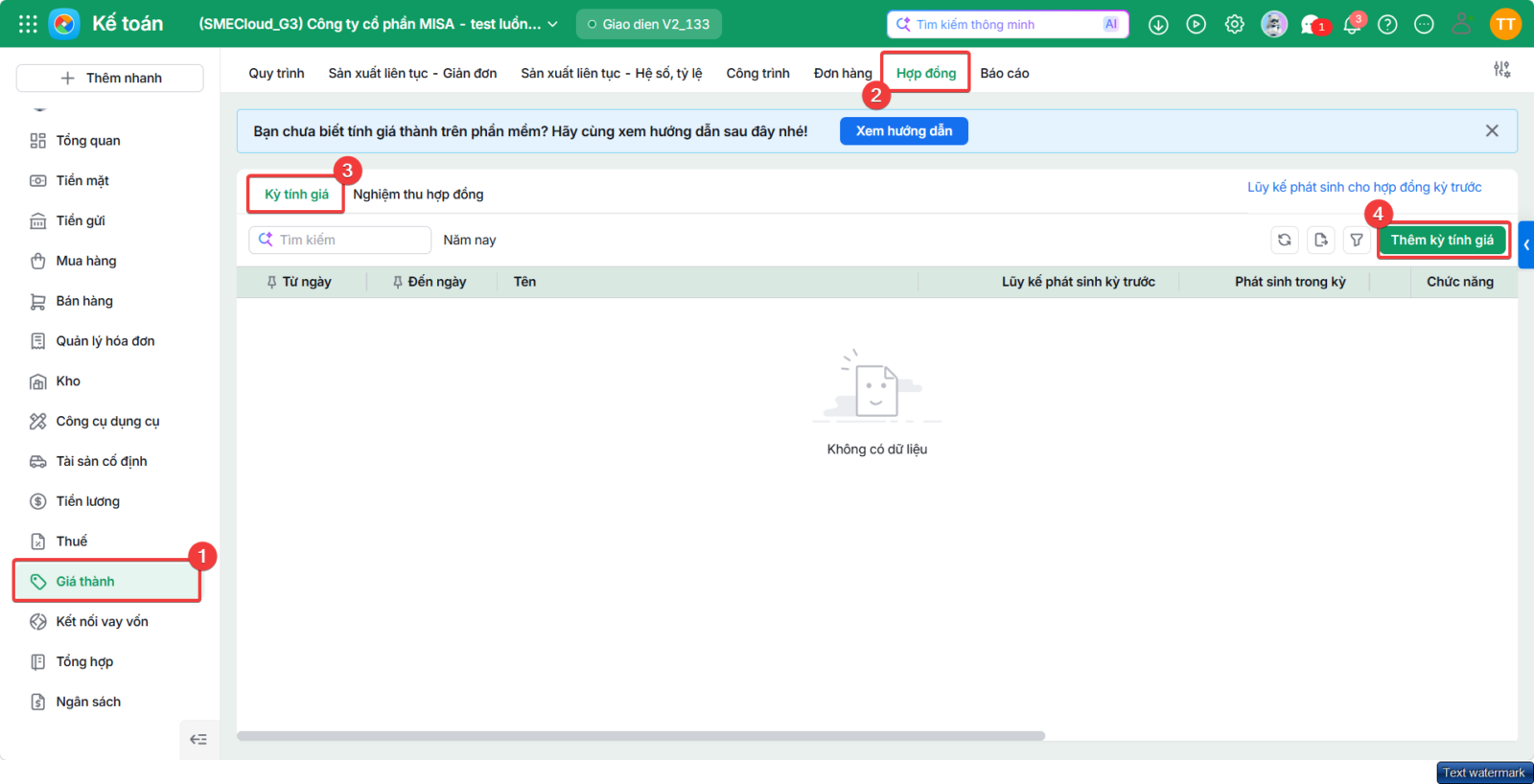Expand the right side panel arrow
The height and width of the screenshot is (784, 1534).
coord(1526,244)
